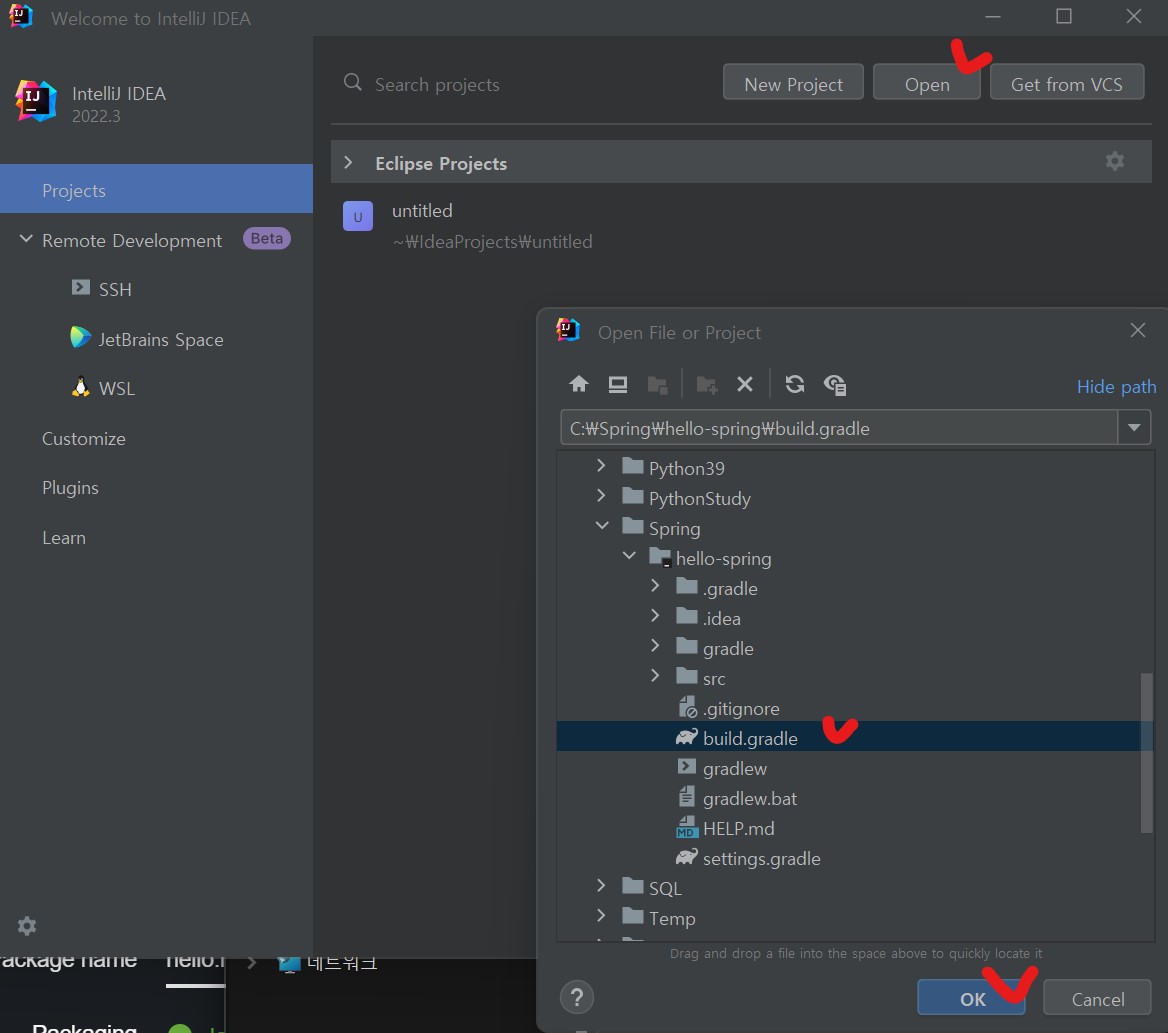Viewport: 1168px width, 1033px height.
Task: Click the gradlew script file icon
Action: 686,766
